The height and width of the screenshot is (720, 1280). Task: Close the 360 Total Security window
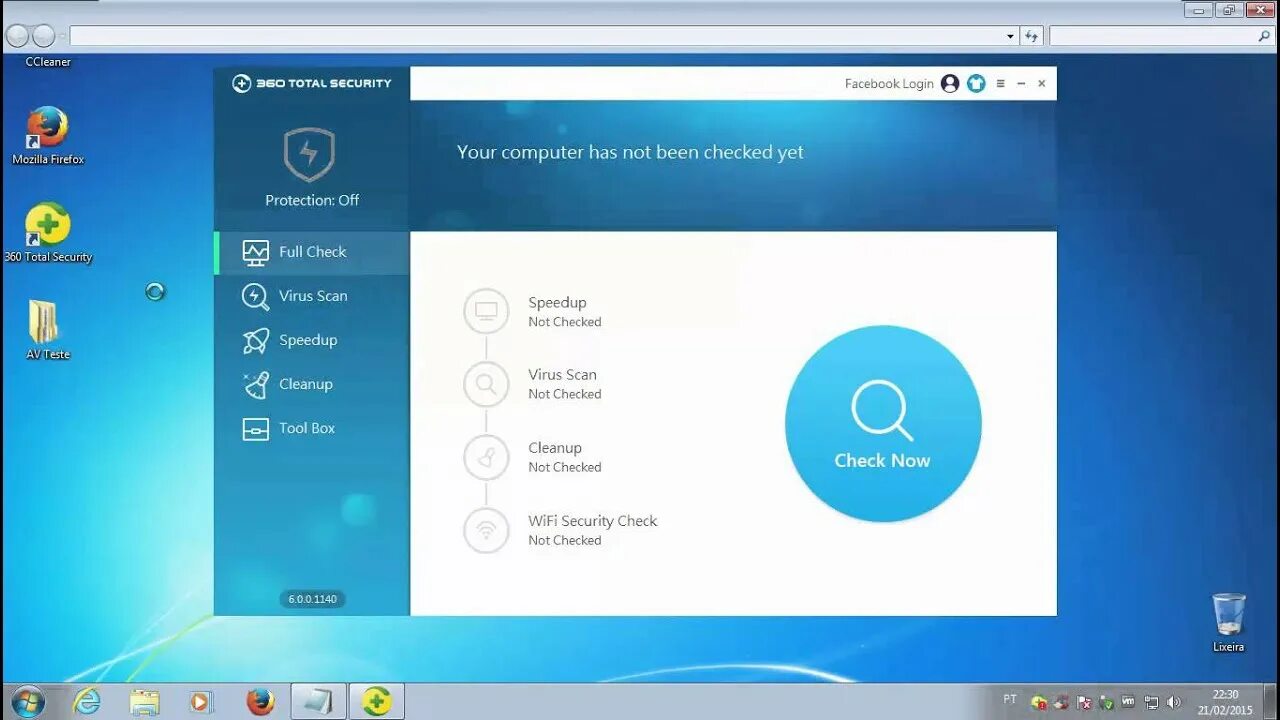point(1041,84)
